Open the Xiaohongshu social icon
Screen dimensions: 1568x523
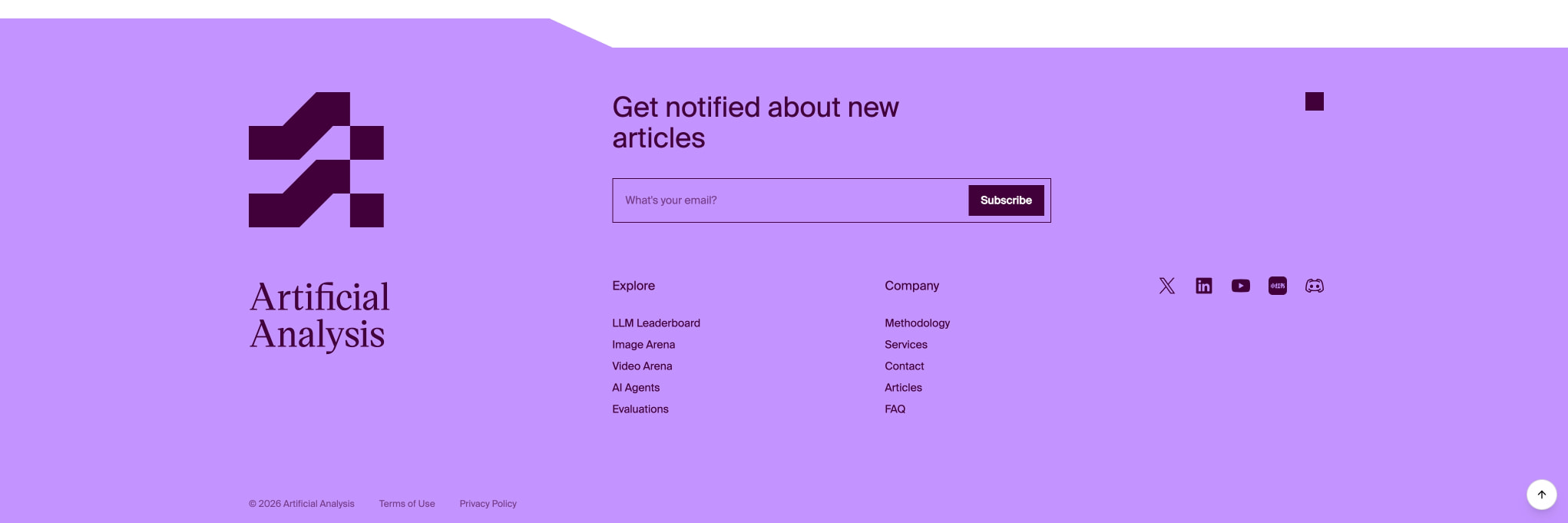tap(1277, 286)
